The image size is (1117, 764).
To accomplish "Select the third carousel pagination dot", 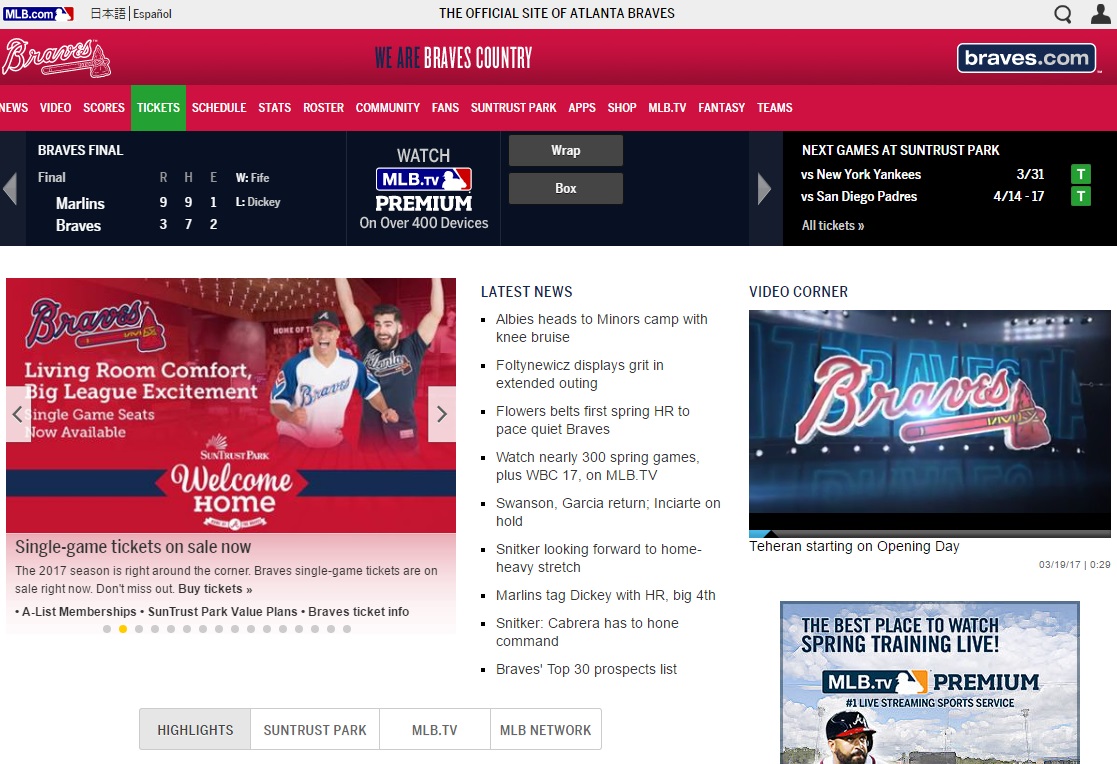I will [139, 629].
